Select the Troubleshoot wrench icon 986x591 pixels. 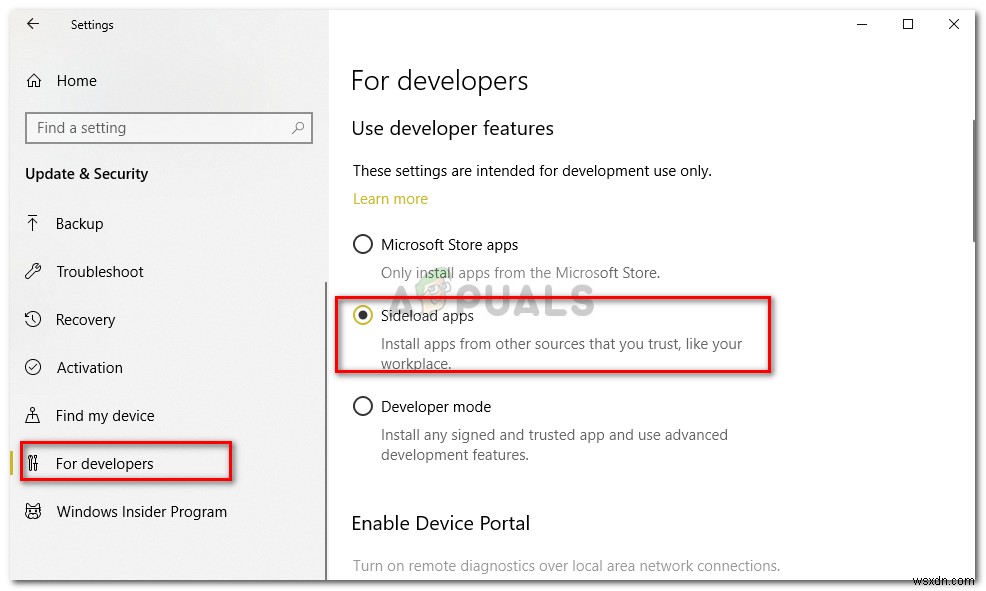34,271
